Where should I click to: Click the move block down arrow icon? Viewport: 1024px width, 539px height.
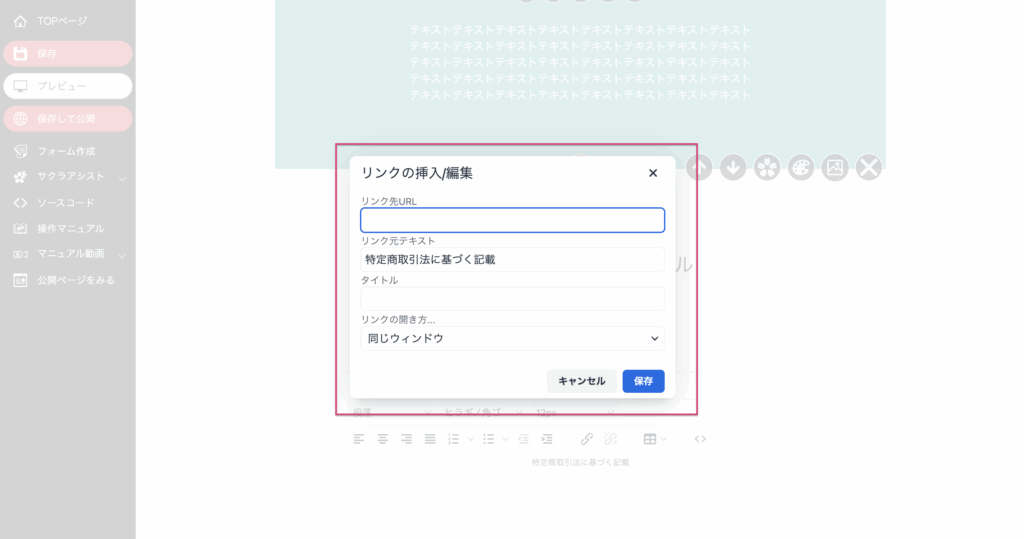click(733, 168)
